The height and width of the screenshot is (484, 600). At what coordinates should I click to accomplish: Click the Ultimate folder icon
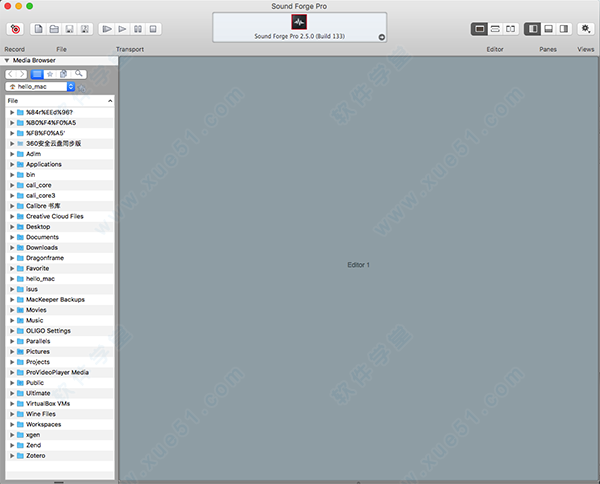coord(20,393)
